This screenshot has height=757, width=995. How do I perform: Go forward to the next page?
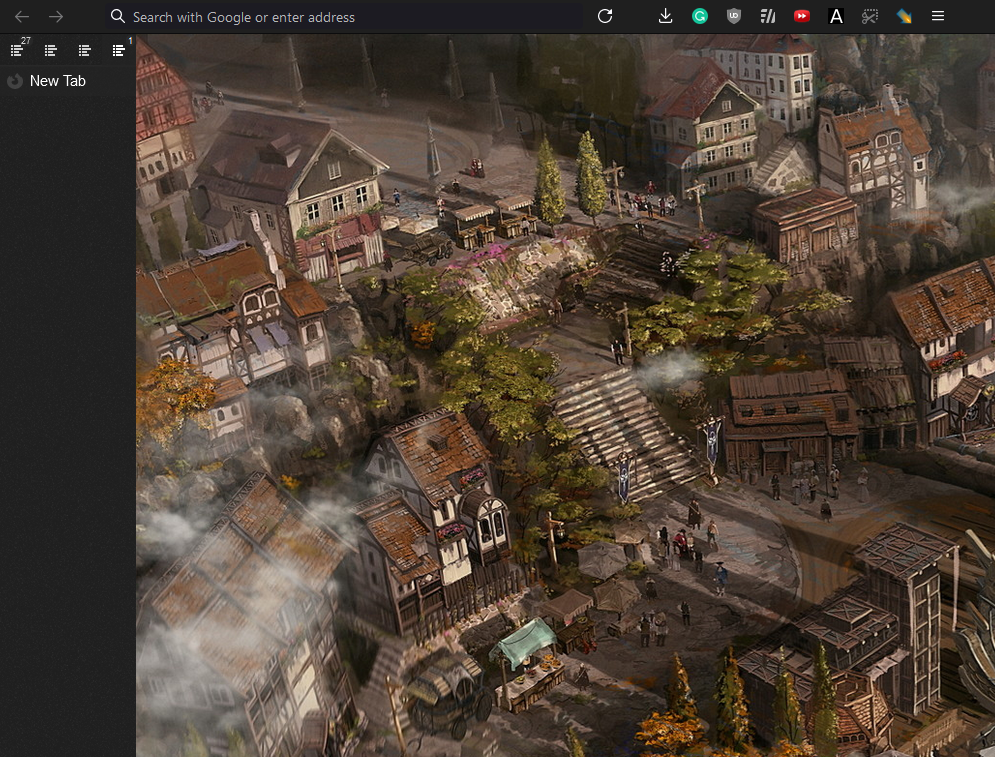click(56, 16)
